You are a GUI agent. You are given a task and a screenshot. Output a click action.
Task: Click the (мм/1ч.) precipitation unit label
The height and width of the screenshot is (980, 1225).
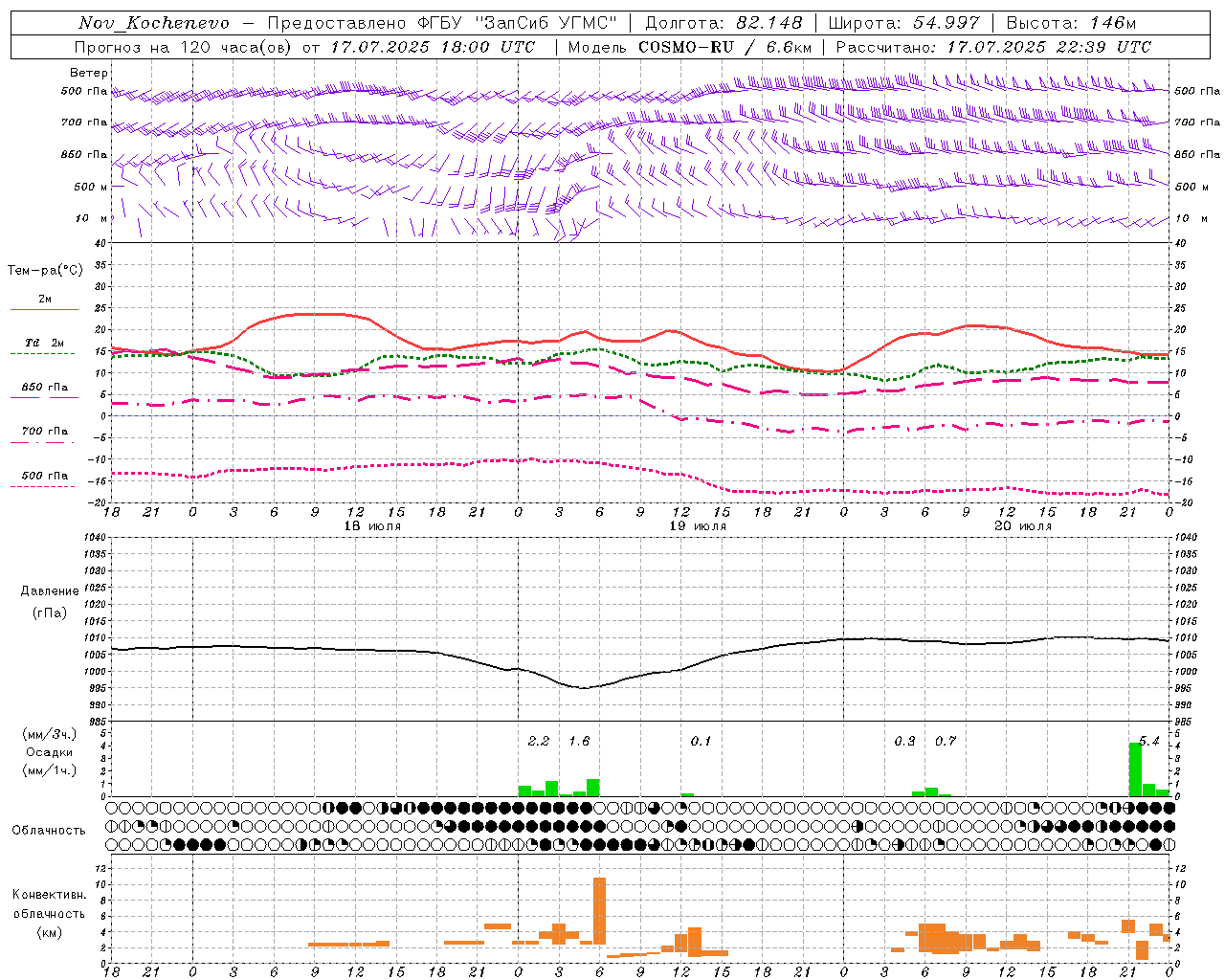coord(49,770)
